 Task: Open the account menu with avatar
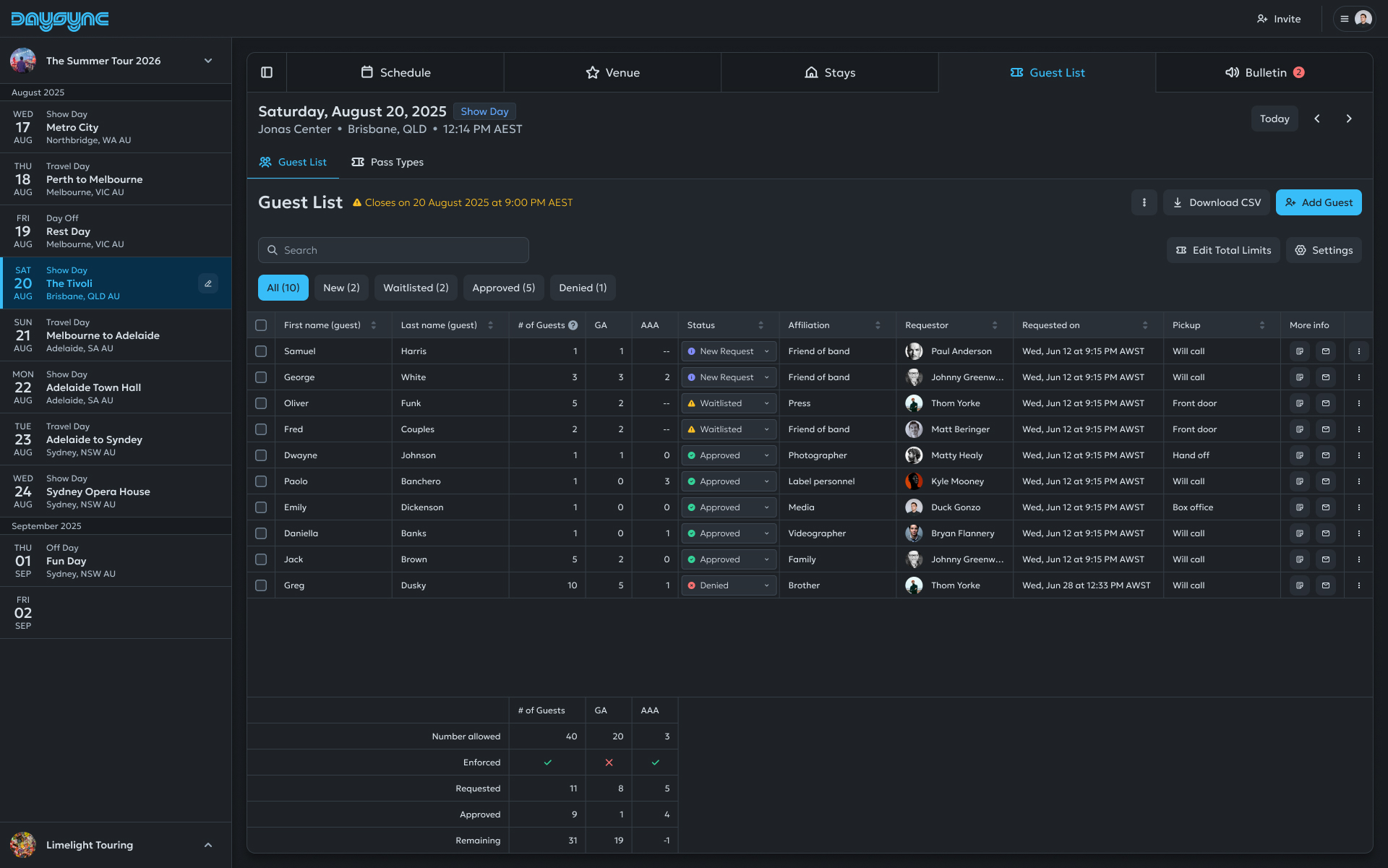1355,18
